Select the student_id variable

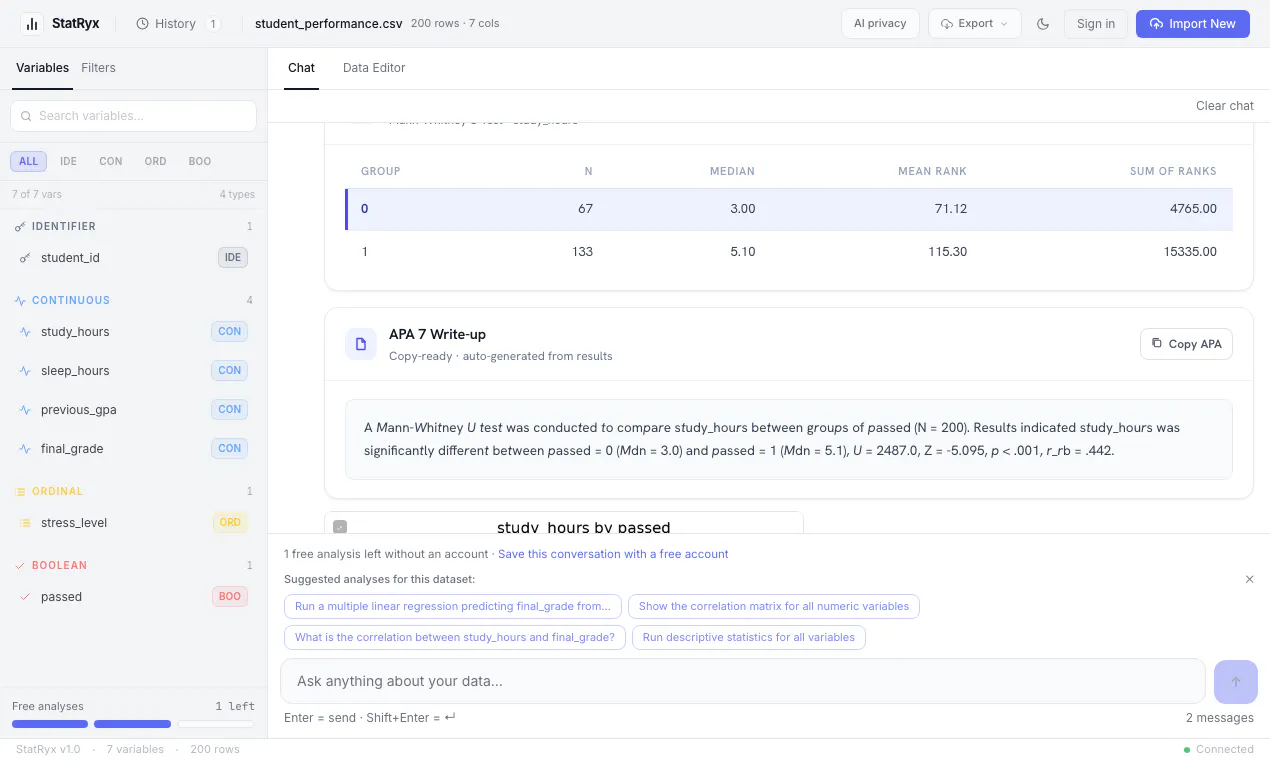click(133, 258)
